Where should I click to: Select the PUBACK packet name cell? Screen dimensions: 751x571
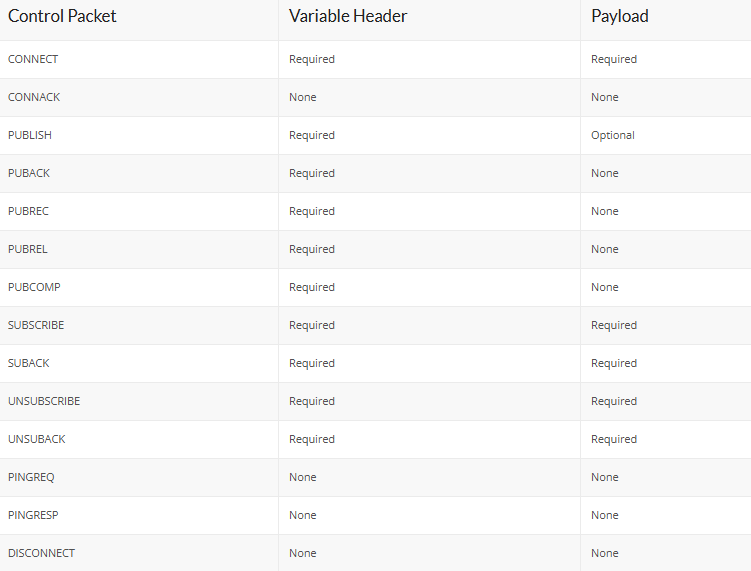tap(29, 173)
